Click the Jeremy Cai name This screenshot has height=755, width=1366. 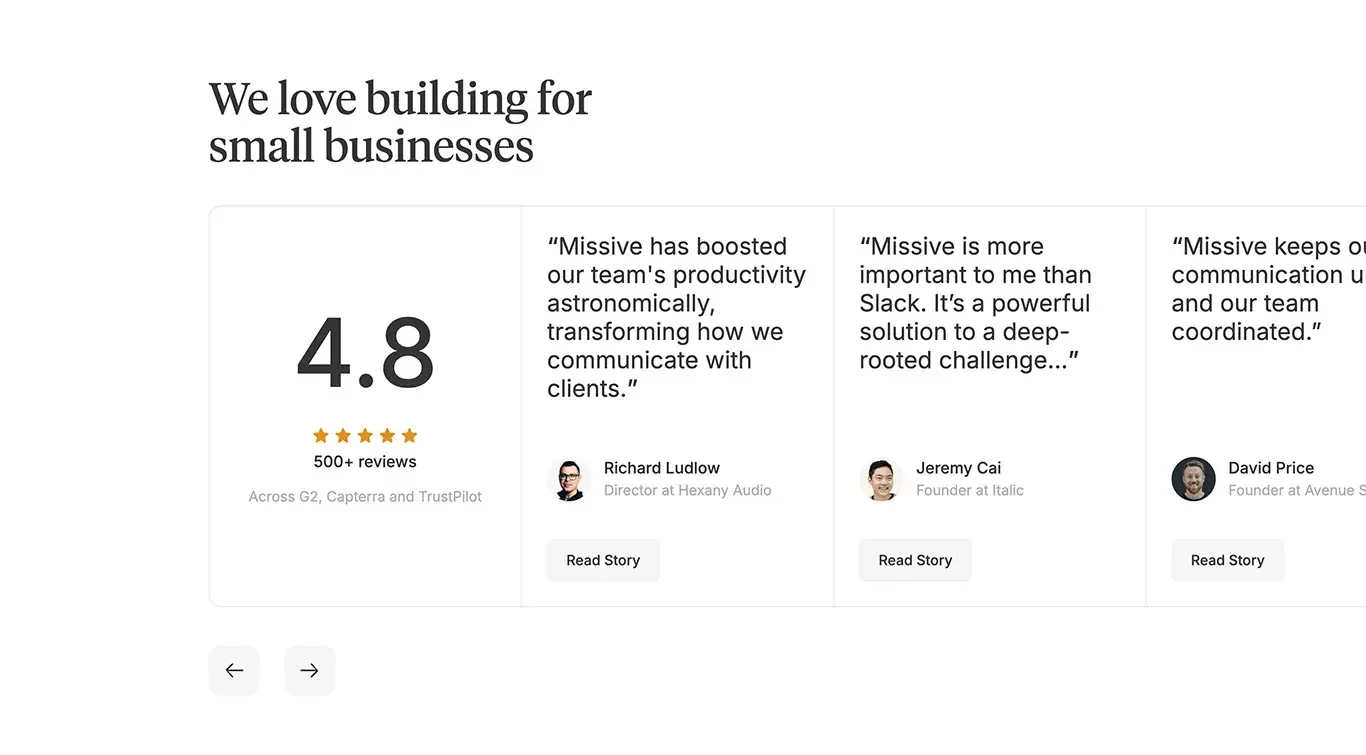point(958,468)
